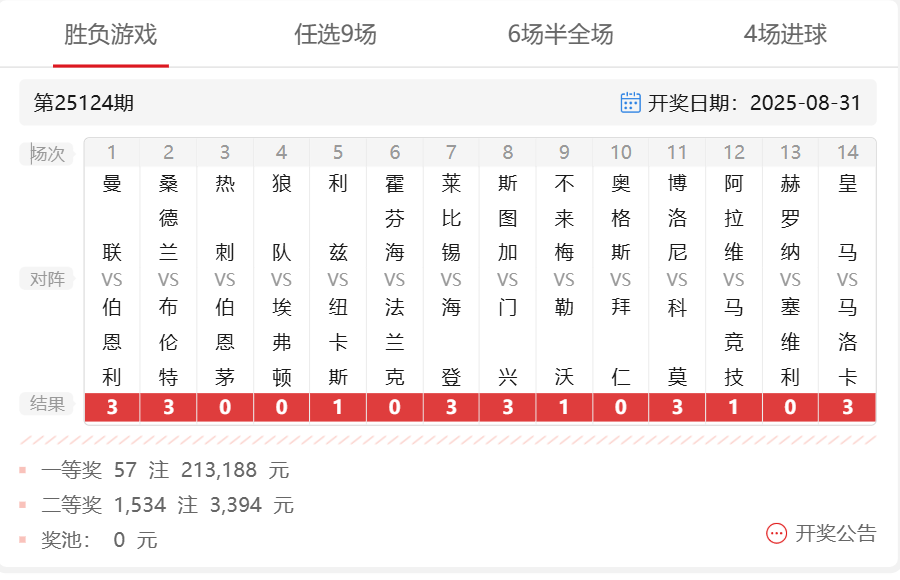The width and height of the screenshot is (900, 580).
Task: Click the away team 布伦特
Action: pyautogui.click(x=168, y=342)
